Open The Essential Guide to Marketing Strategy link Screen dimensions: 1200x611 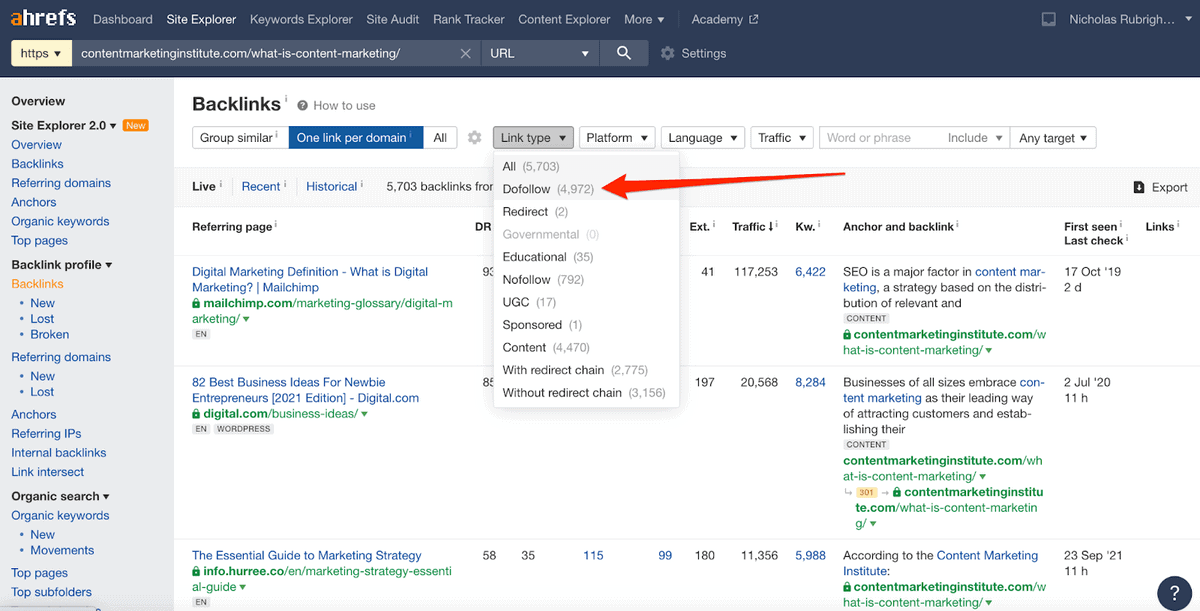click(307, 555)
